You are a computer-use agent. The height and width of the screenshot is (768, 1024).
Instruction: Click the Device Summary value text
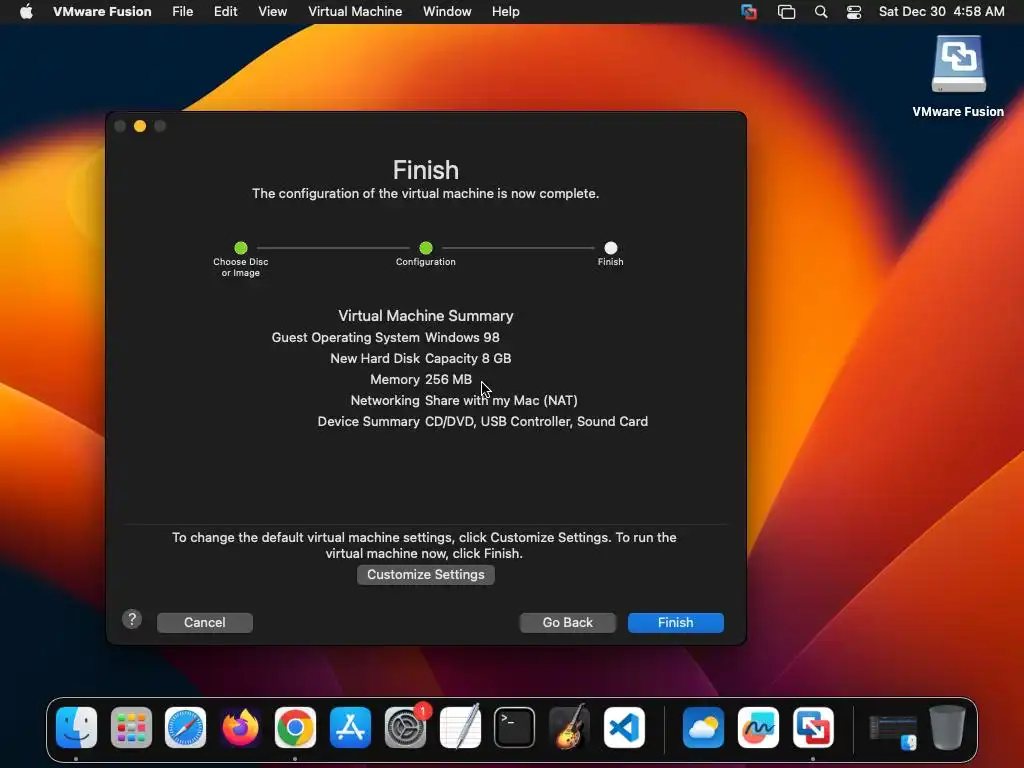536,421
